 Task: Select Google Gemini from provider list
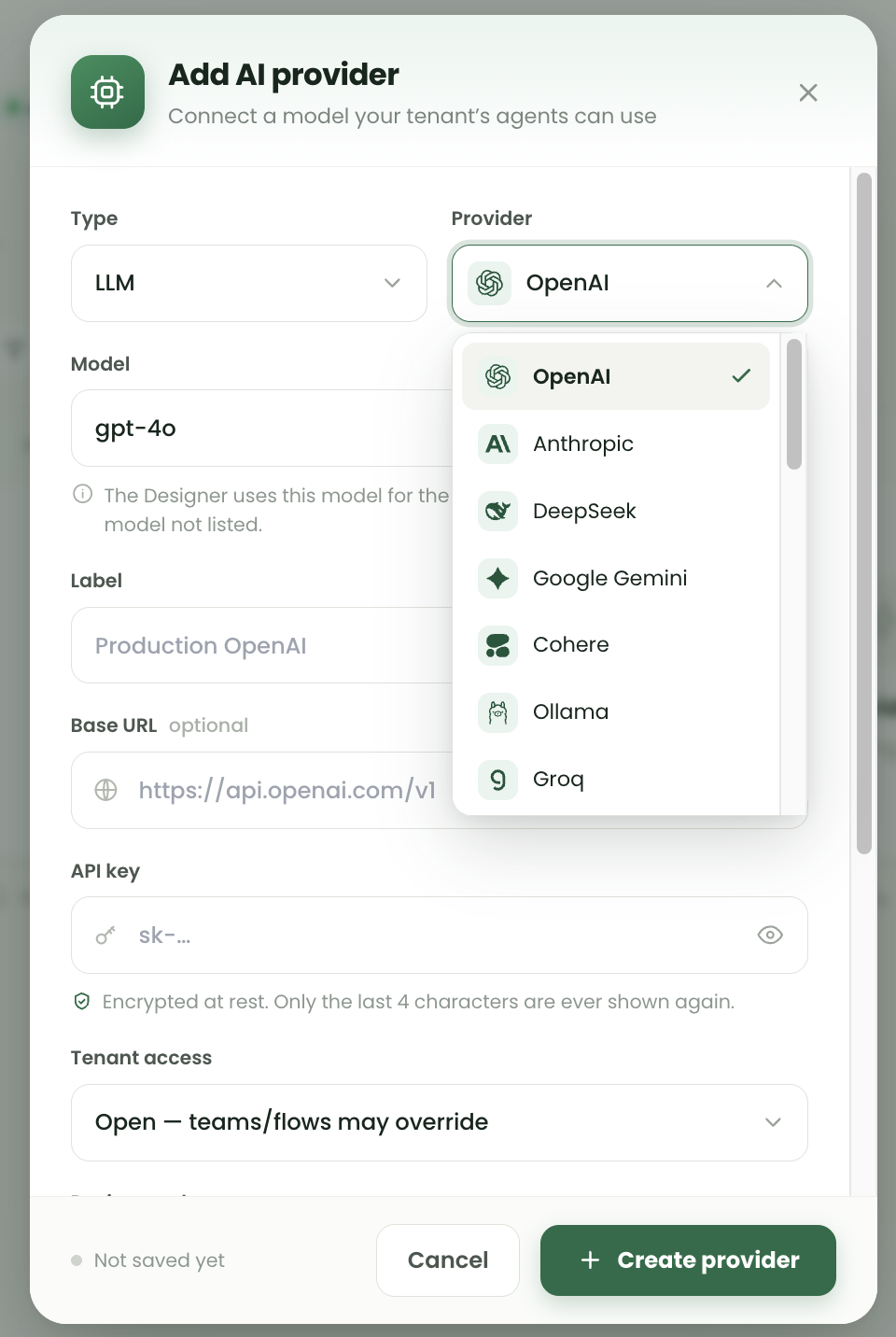tap(616, 578)
